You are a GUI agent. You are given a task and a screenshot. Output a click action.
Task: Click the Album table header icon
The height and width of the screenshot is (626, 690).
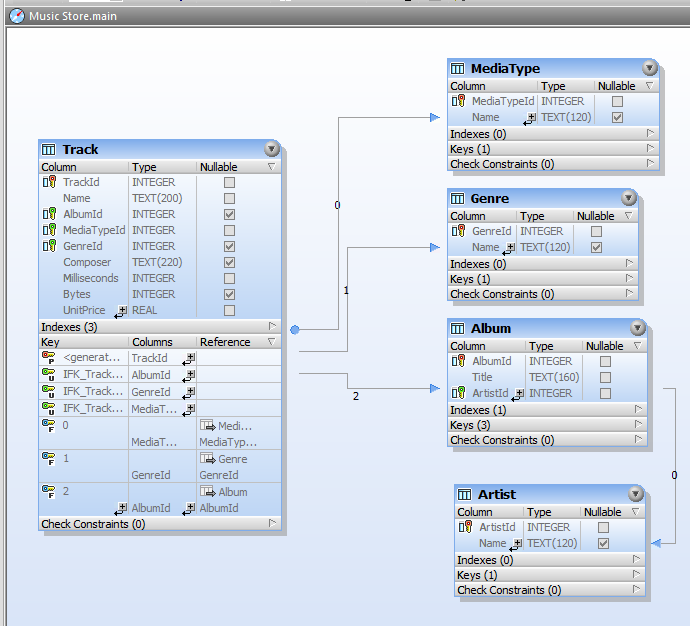pyautogui.click(x=457, y=328)
